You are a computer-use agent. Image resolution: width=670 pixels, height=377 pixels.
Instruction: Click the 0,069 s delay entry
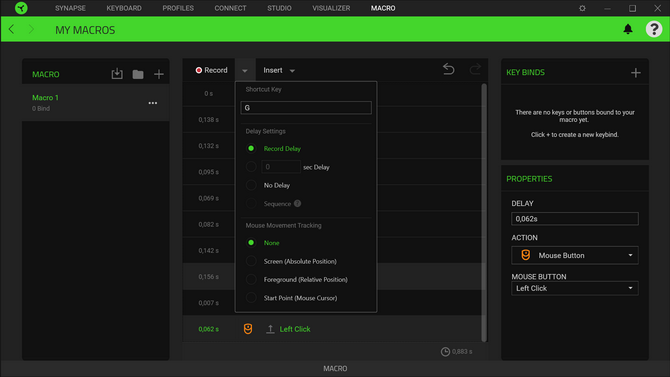click(209, 198)
